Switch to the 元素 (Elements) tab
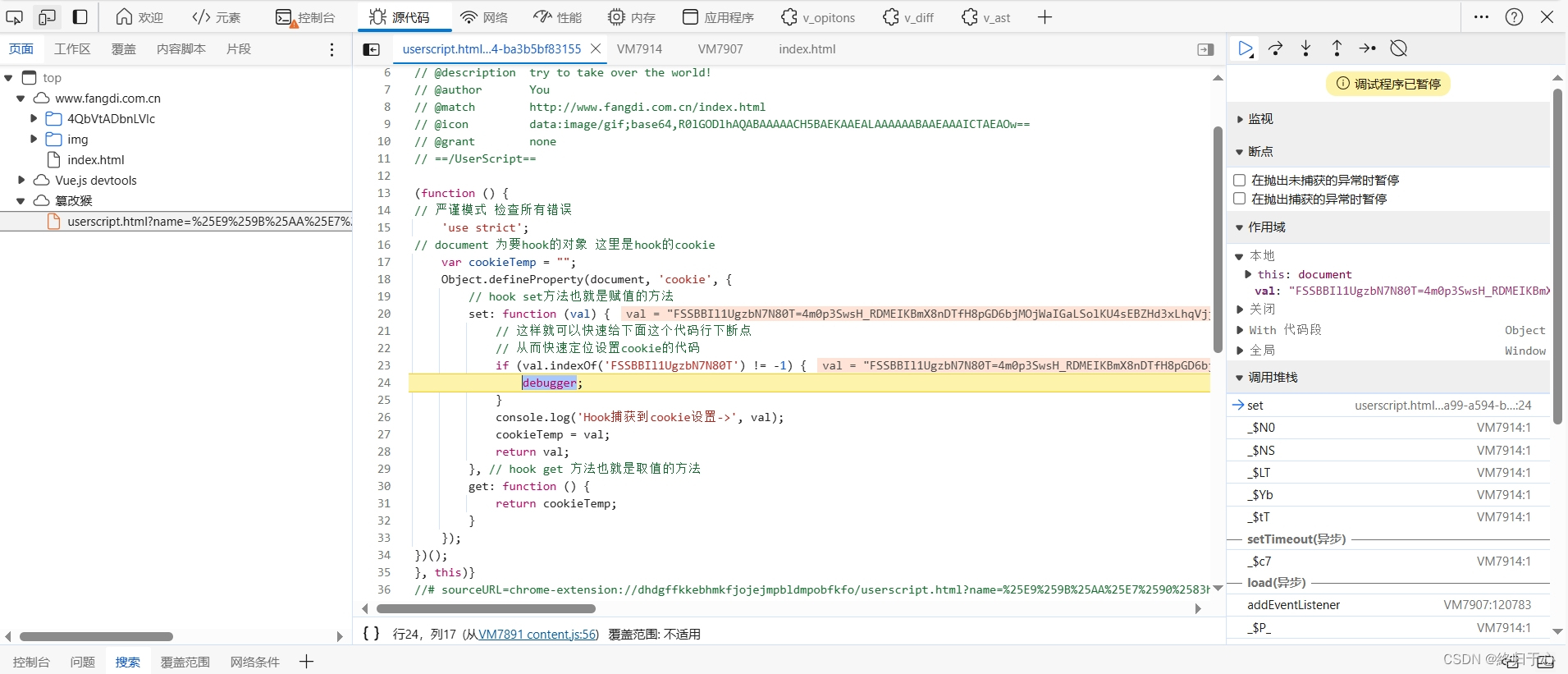 tap(217, 16)
